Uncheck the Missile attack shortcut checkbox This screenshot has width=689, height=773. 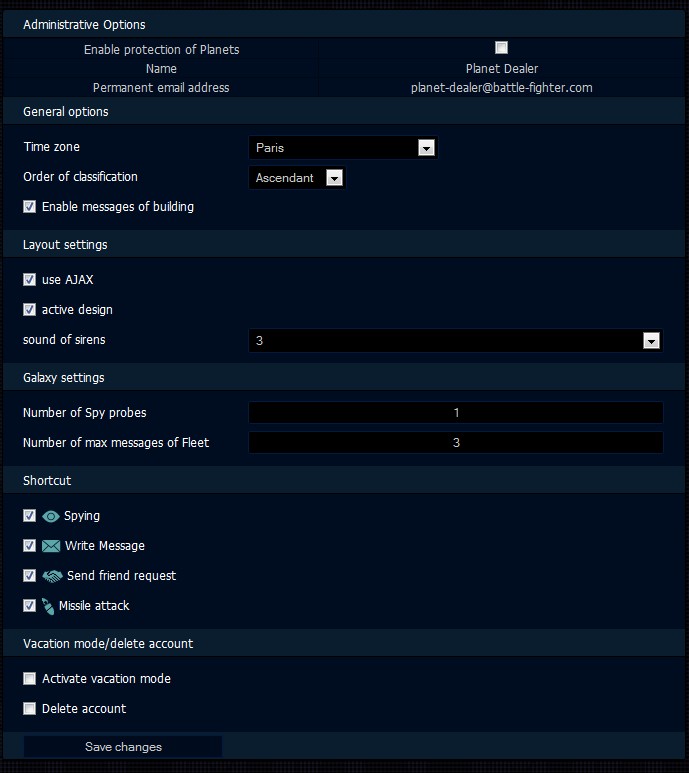click(x=29, y=606)
